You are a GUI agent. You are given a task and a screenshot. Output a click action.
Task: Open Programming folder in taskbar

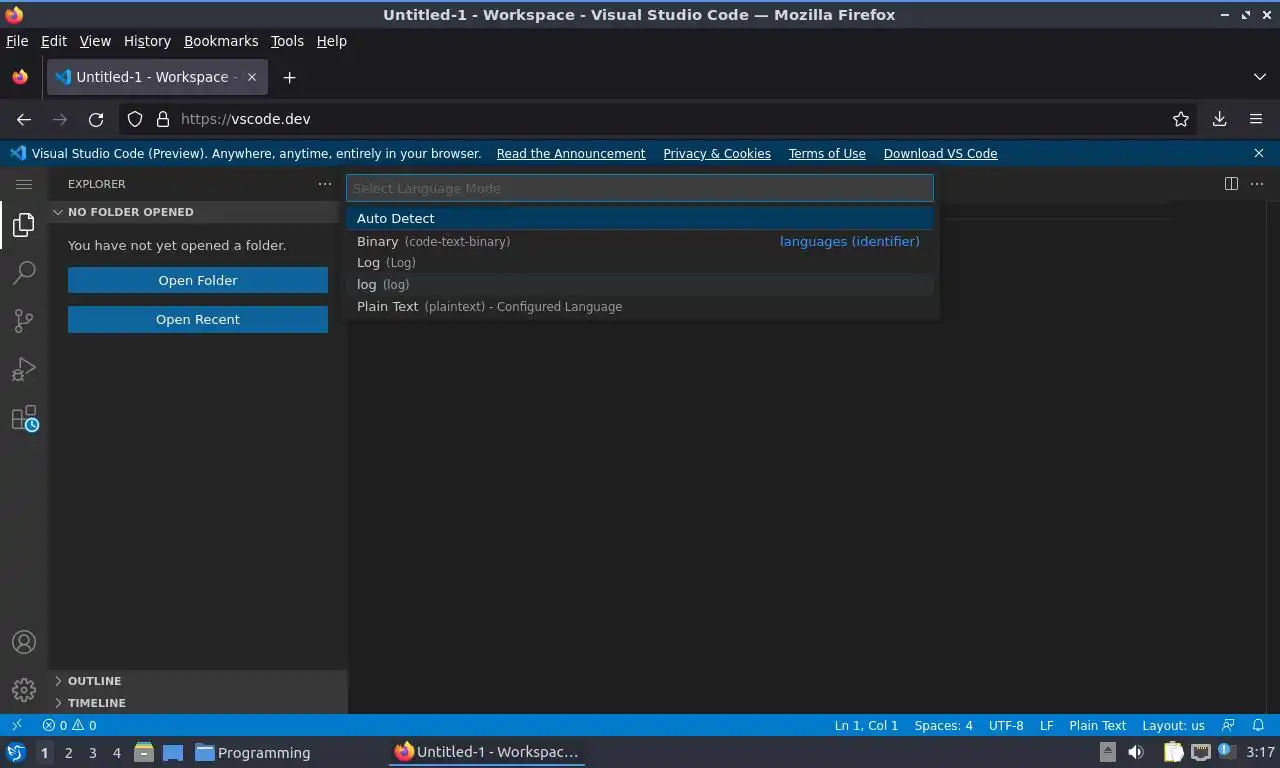(x=252, y=752)
